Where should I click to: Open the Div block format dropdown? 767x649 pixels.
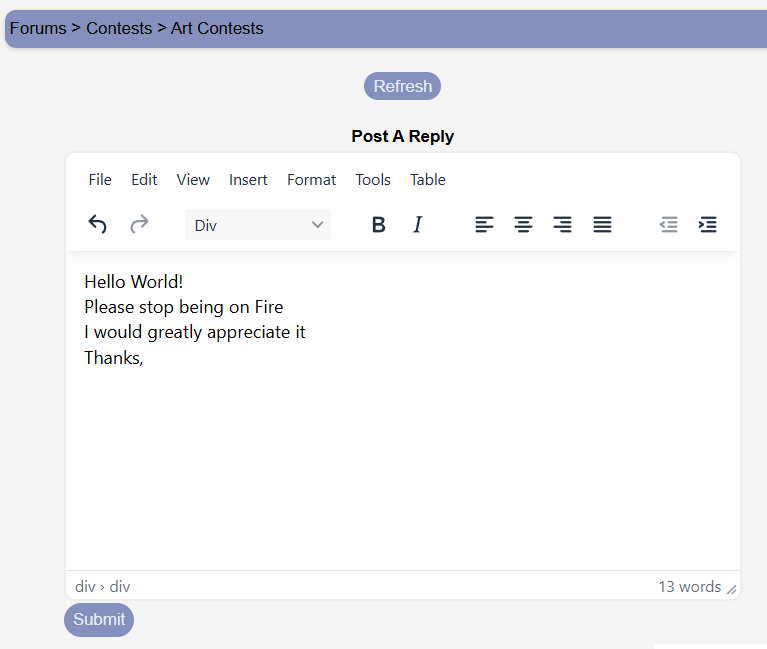point(258,224)
